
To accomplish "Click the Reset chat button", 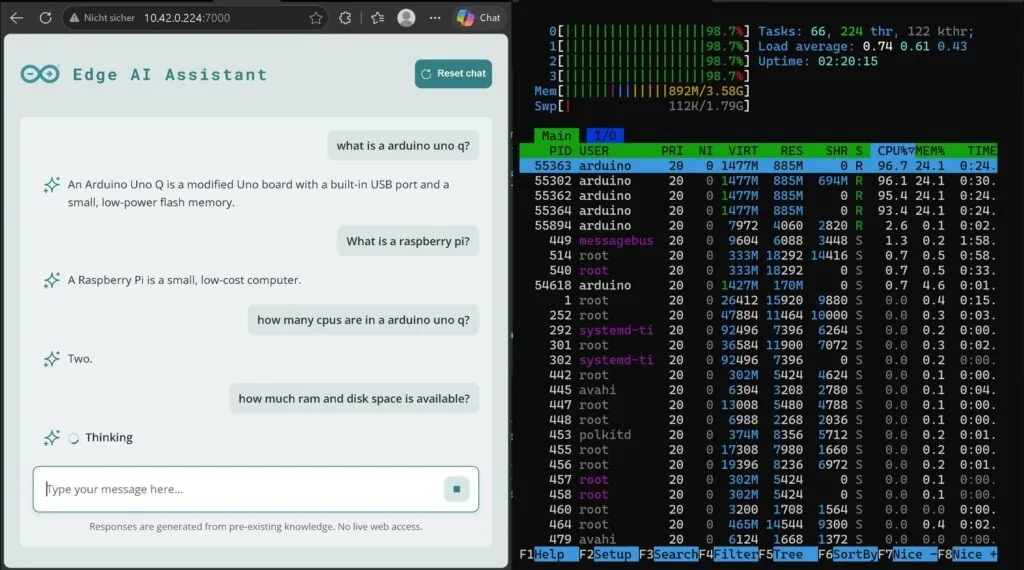I will [453, 74].
